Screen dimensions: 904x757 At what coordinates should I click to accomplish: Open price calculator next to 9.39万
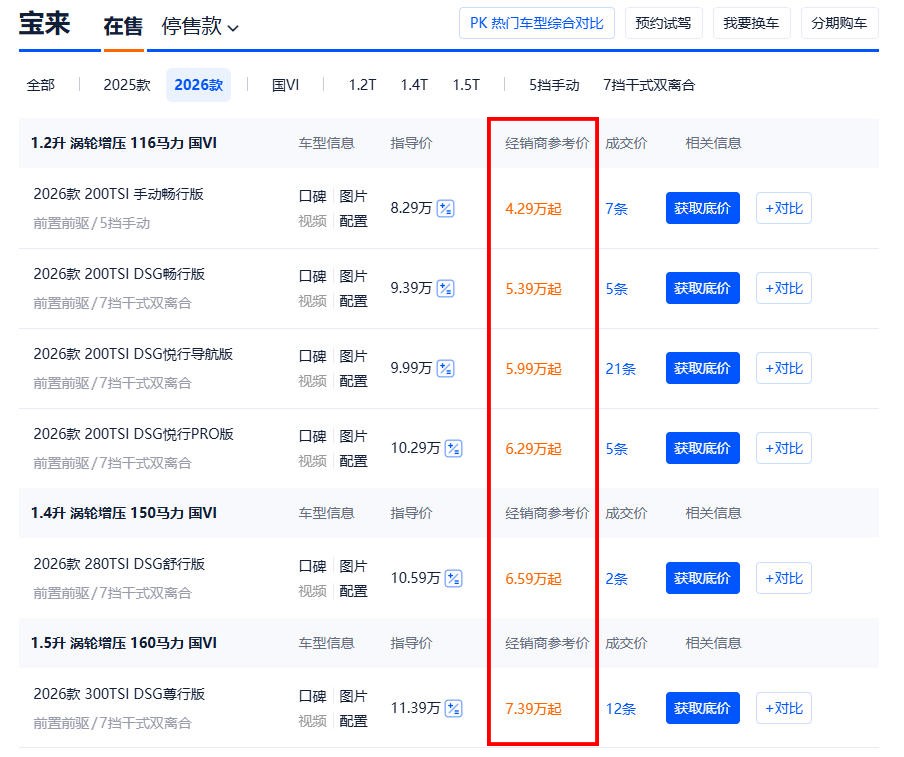pyautogui.click(x=446, y=289)
